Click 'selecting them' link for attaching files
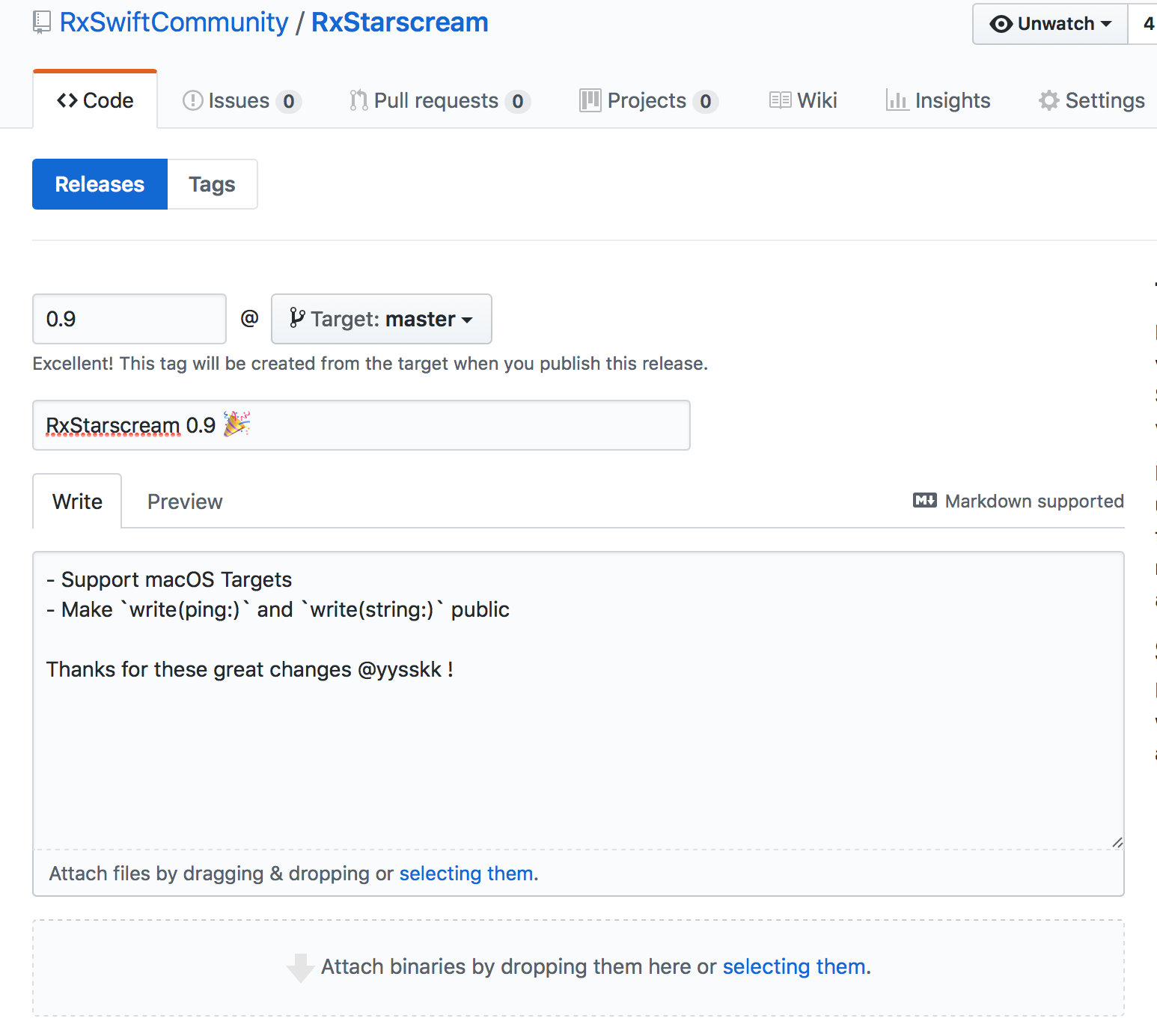The height and width of the screenshot is (1036, 1157). (x=466, y=874)
